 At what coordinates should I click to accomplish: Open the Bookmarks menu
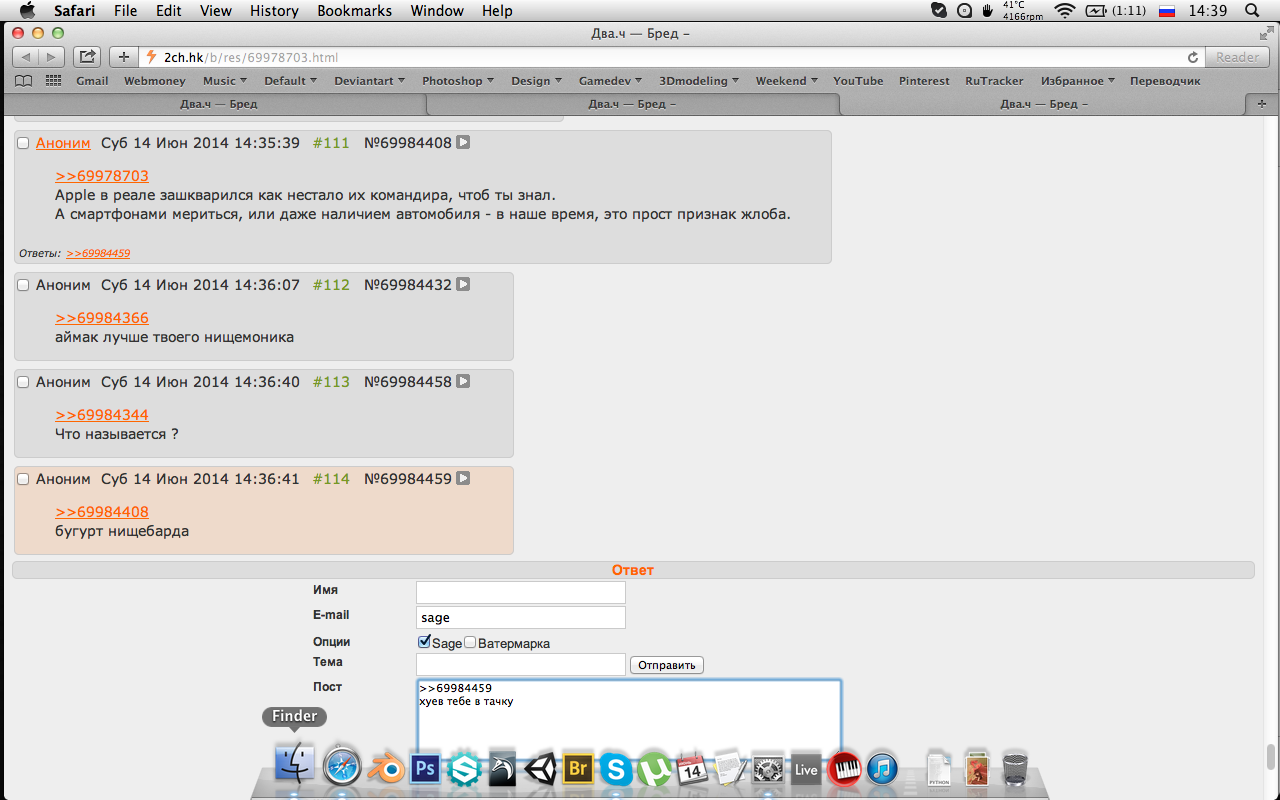point(356,11)
